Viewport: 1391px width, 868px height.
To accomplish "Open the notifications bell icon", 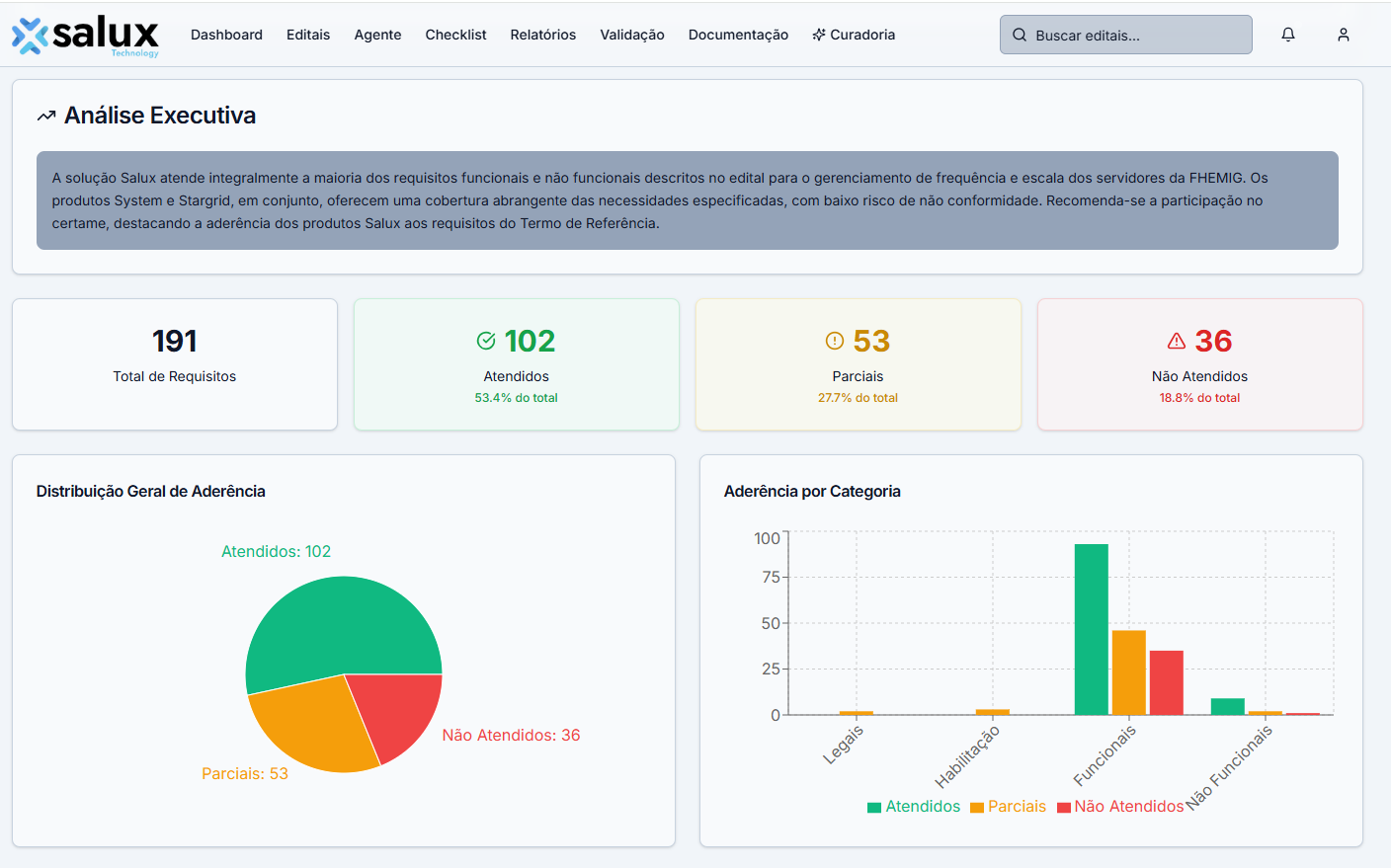I will click(1288, 35).
